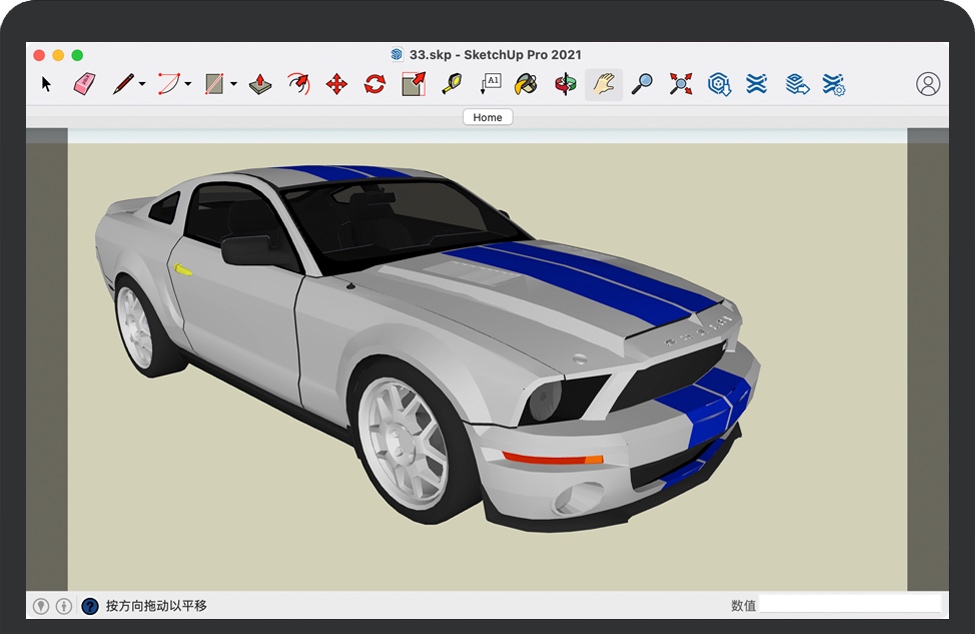Open the Rectangle shape tool dropdown arrow
Image resolution: width=975 pixels, height=634 pixels.
point(234,85)
